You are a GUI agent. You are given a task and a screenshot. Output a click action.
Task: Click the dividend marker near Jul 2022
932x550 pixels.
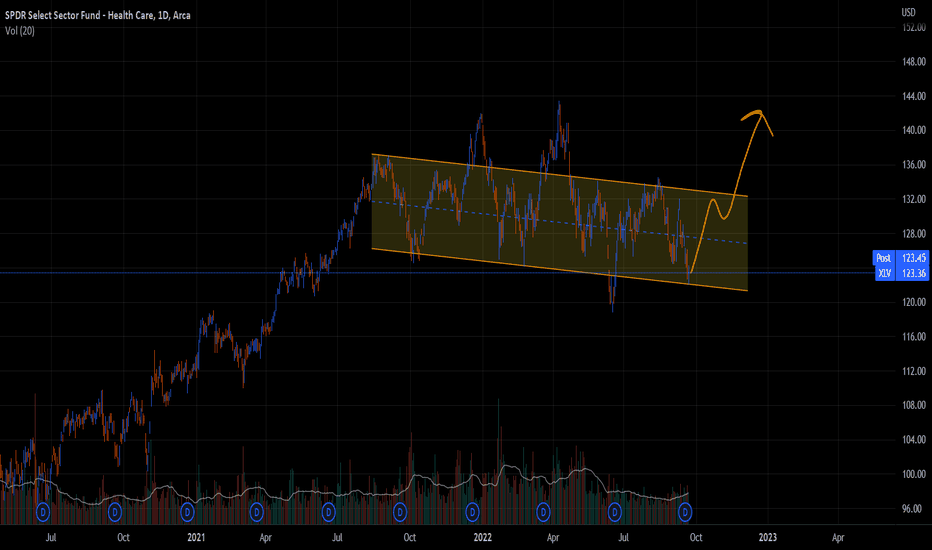[x=615, y=511]
